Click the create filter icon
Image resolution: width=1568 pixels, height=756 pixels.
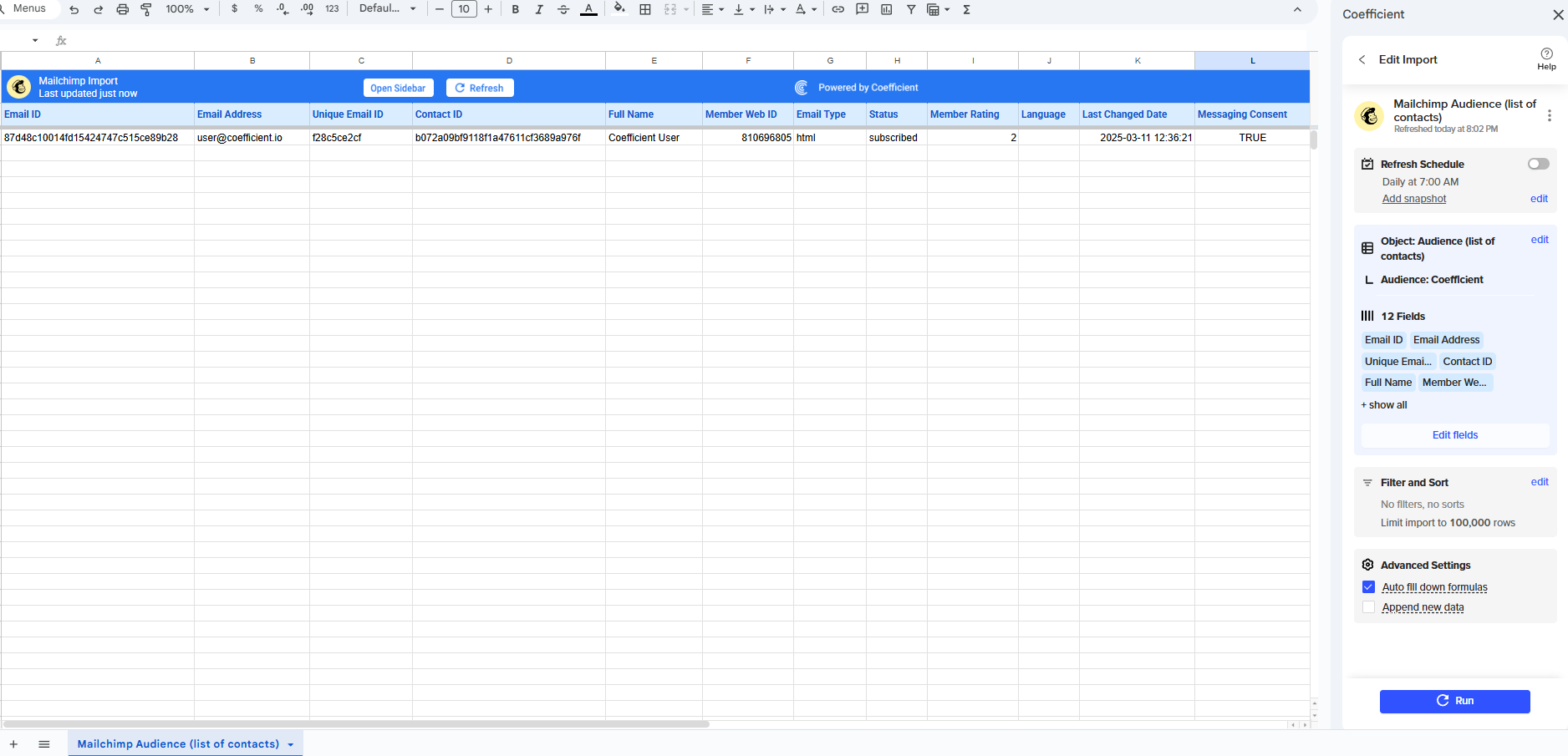point(911,9)
